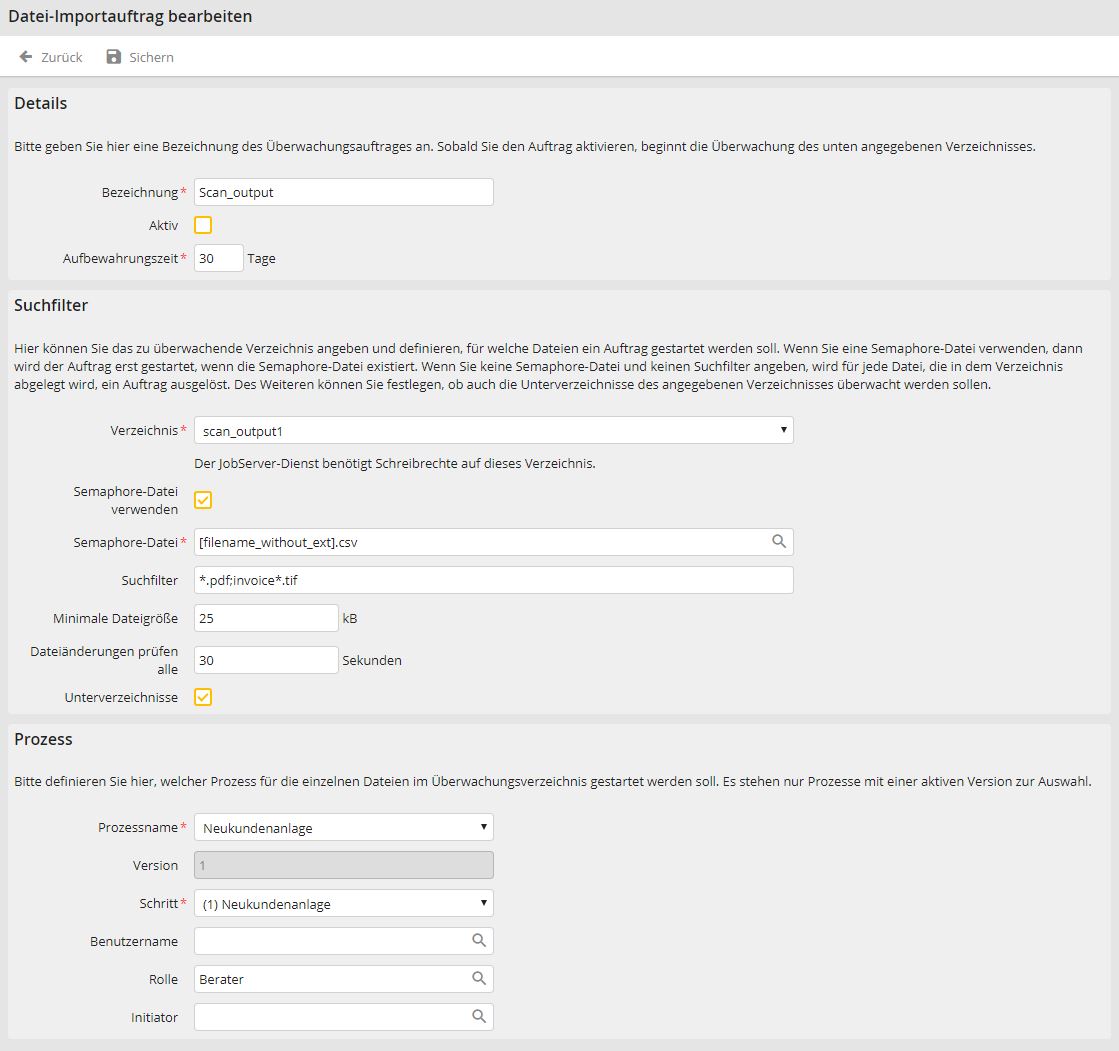Click the Minimale Dateigröße field showing 25
The image size is (1119, 1051).
click(x=265, y=618)
